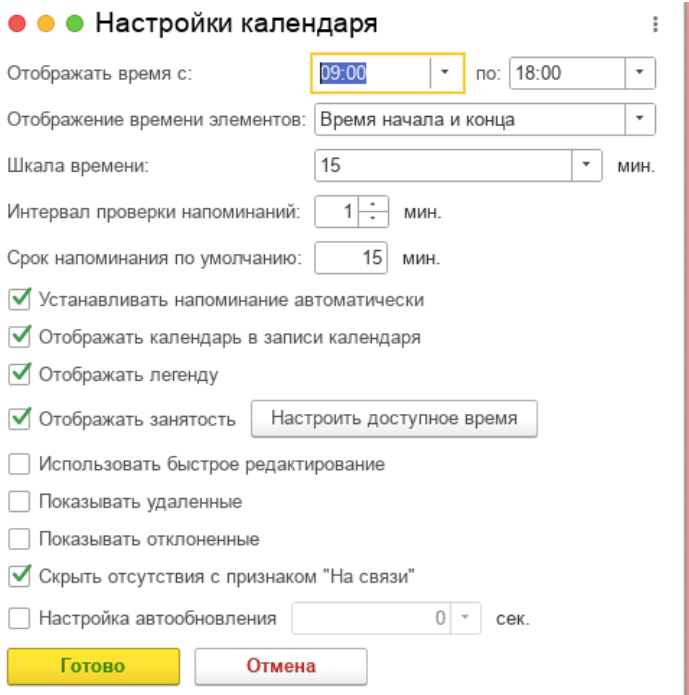689x695 pixels.
Task: Toggle calendar display in calendar entry
Action: pos(19,337)
